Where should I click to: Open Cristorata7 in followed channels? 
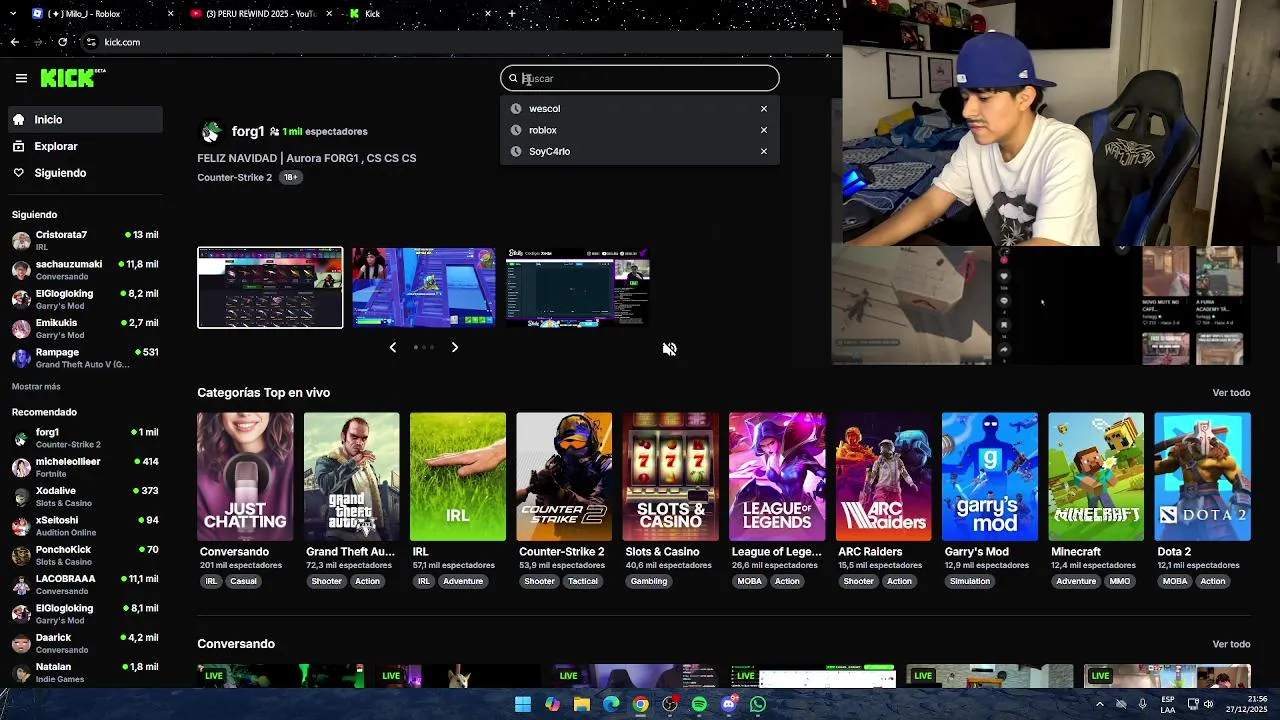pos(85,240)
